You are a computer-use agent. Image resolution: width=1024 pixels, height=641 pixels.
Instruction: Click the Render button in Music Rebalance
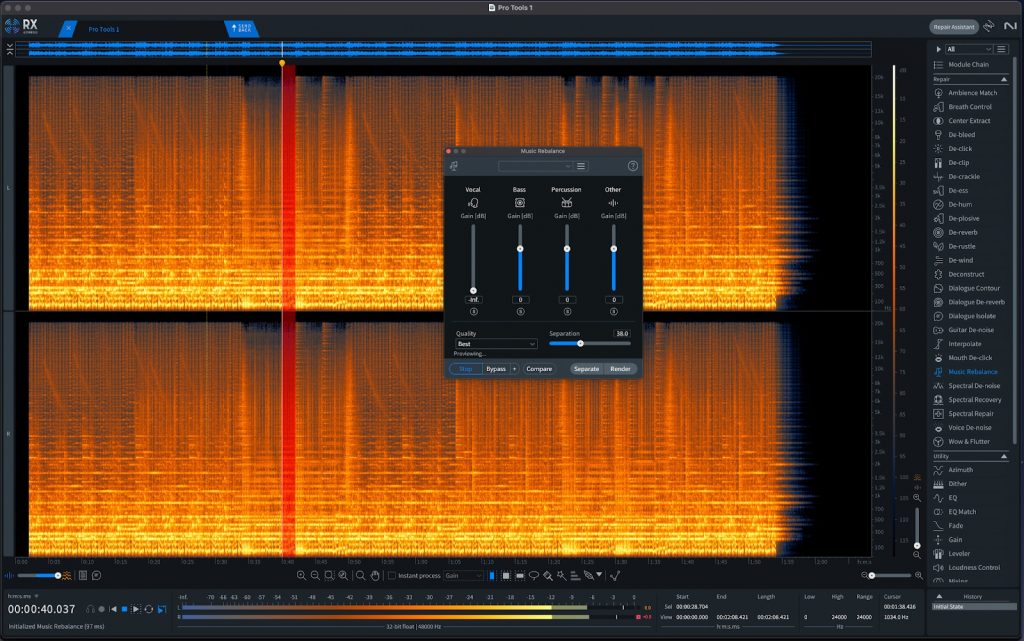(x=621, y=368)
